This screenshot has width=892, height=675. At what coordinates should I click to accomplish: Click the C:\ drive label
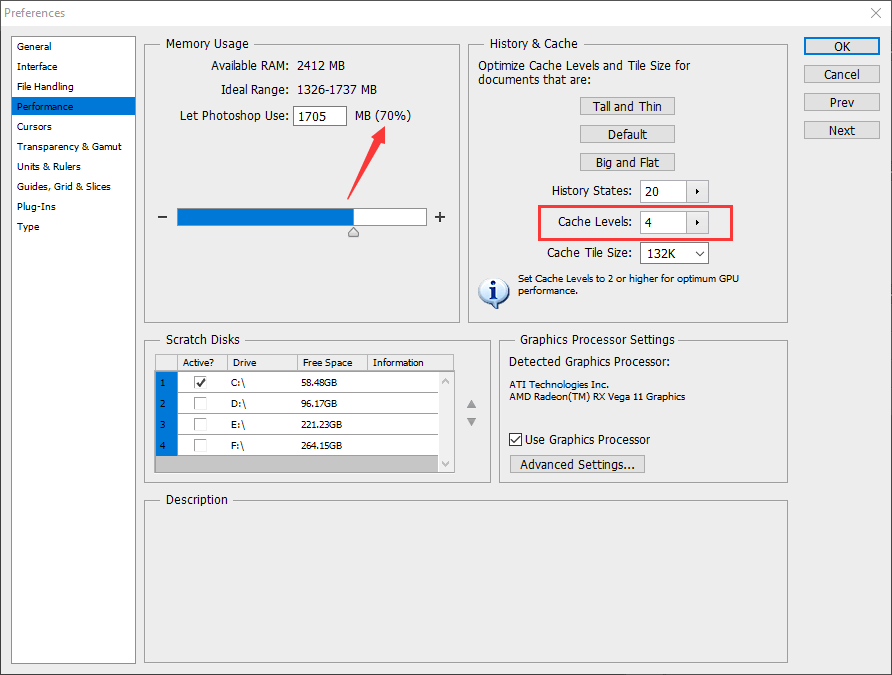(x=238, y=383)
